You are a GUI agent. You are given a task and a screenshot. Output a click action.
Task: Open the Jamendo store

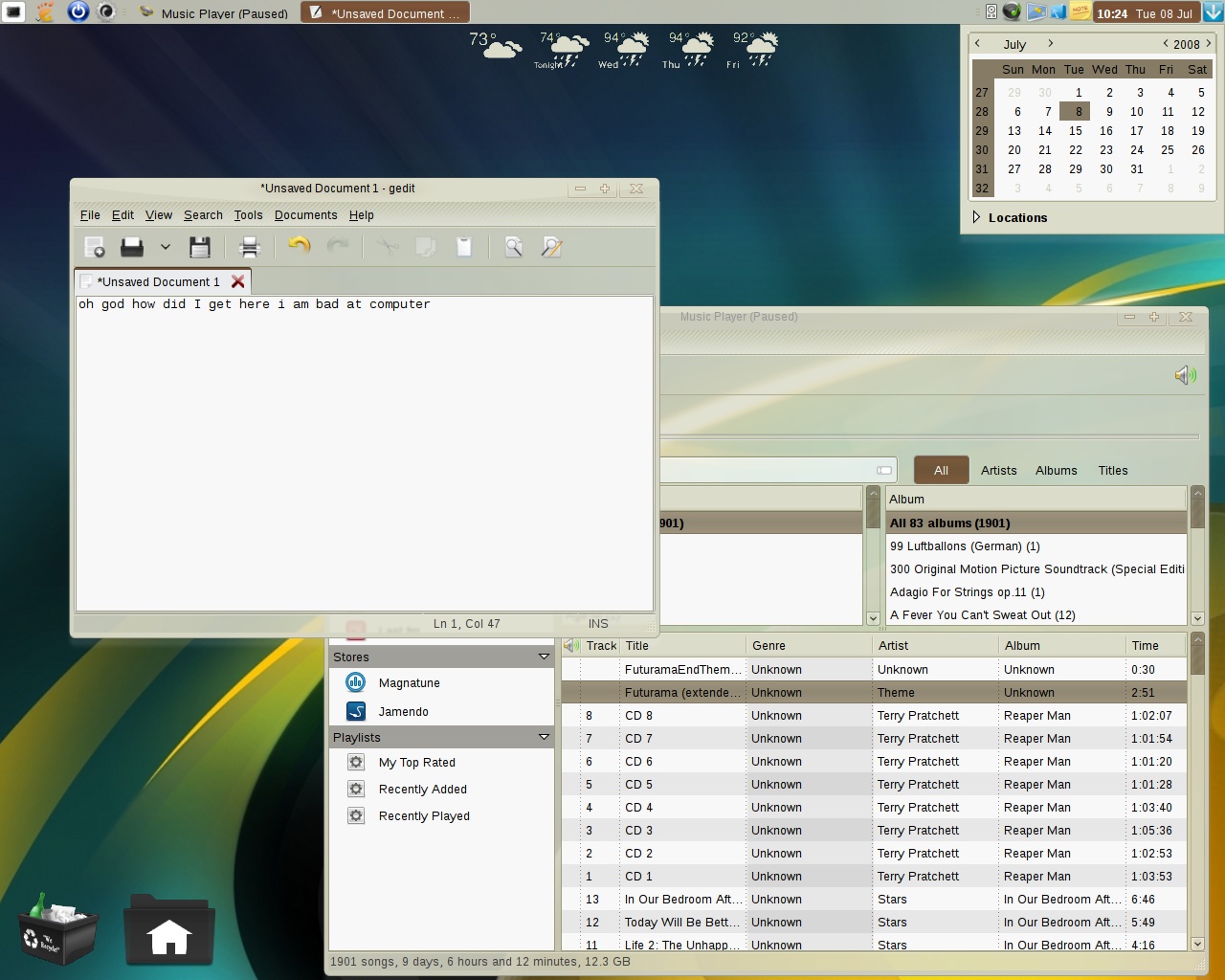[x=403, y=711]
